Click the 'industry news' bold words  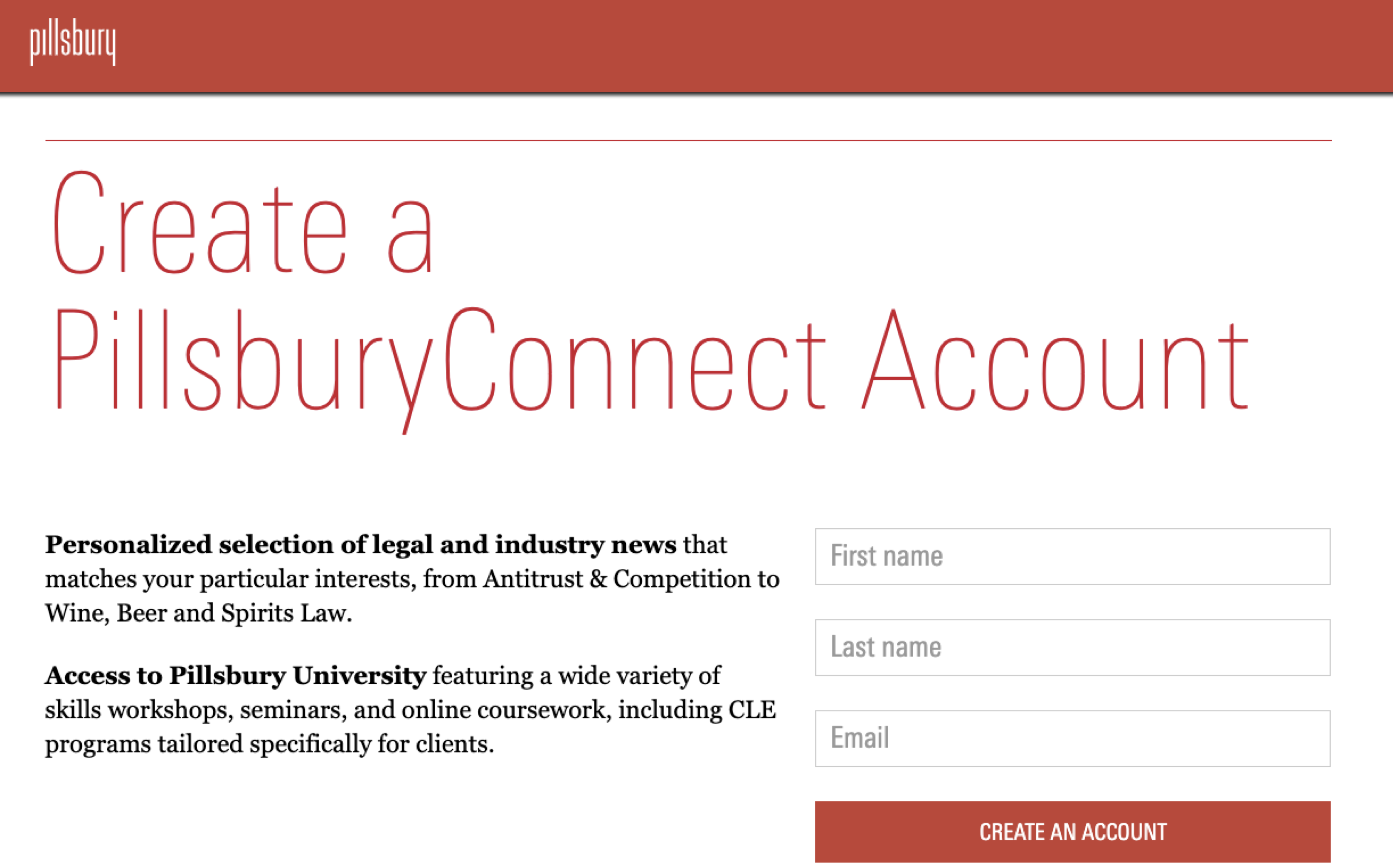[586, 545]
